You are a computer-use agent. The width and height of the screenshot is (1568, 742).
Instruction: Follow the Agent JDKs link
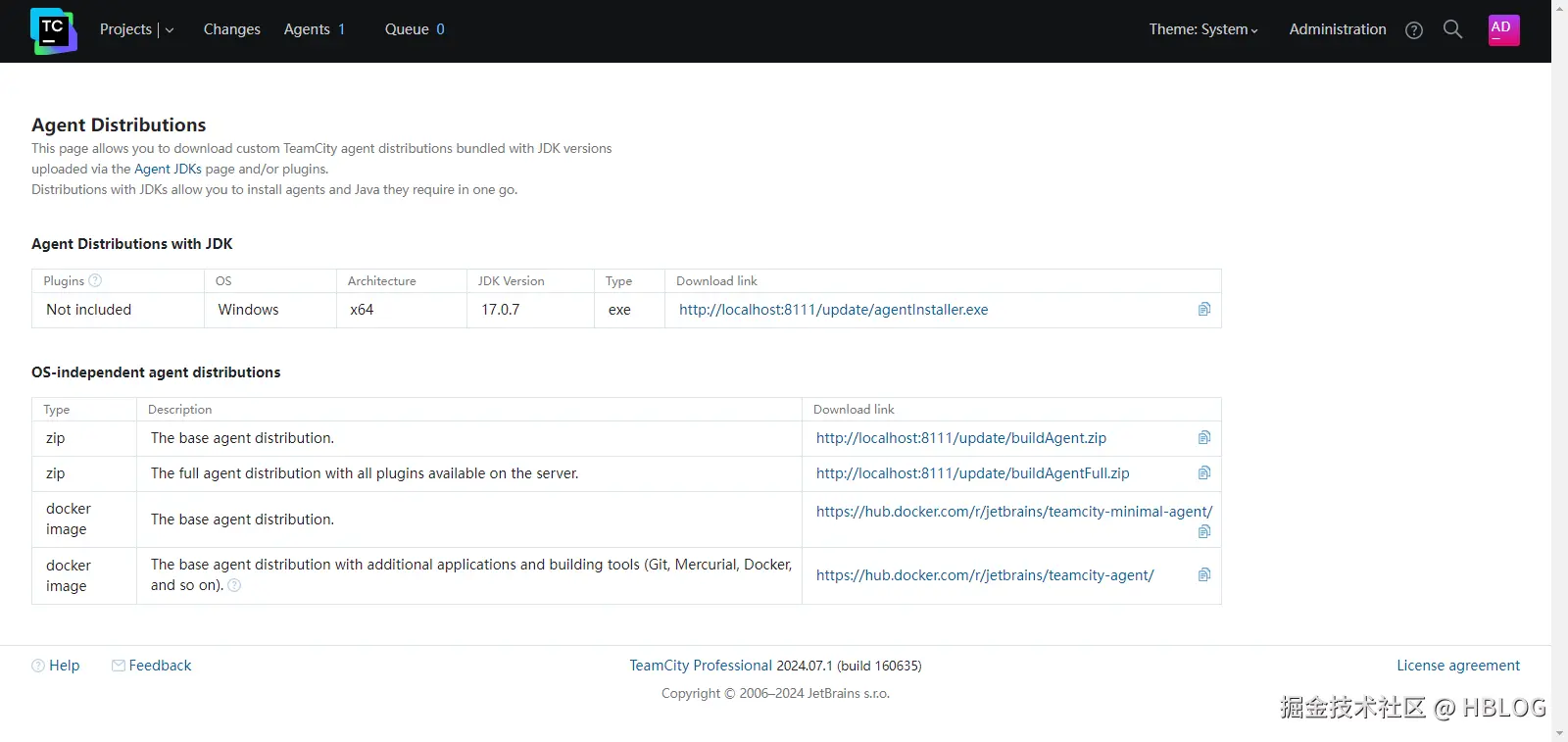click(168, 169)
